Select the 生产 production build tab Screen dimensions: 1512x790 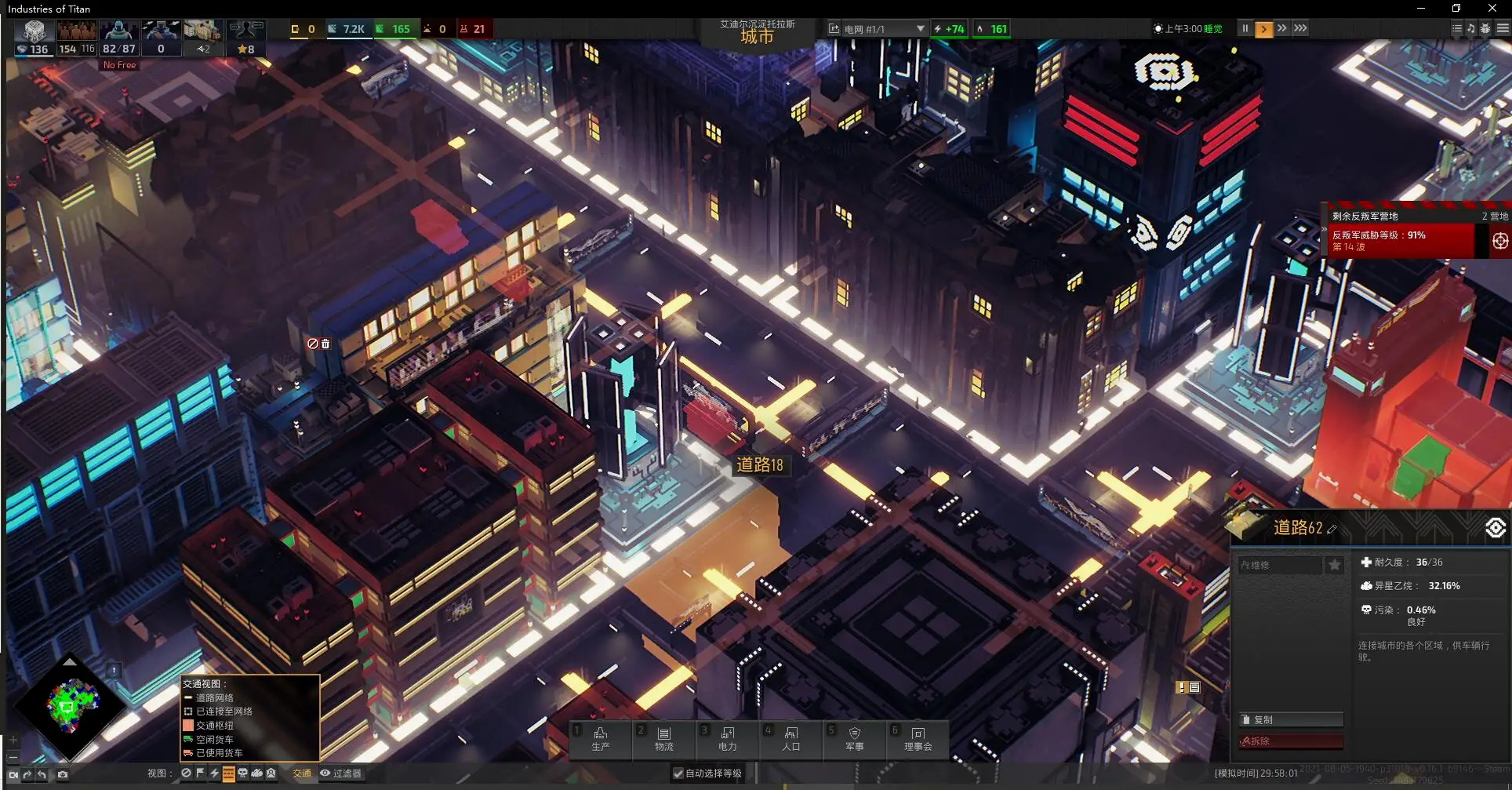[x=600, y=739]
